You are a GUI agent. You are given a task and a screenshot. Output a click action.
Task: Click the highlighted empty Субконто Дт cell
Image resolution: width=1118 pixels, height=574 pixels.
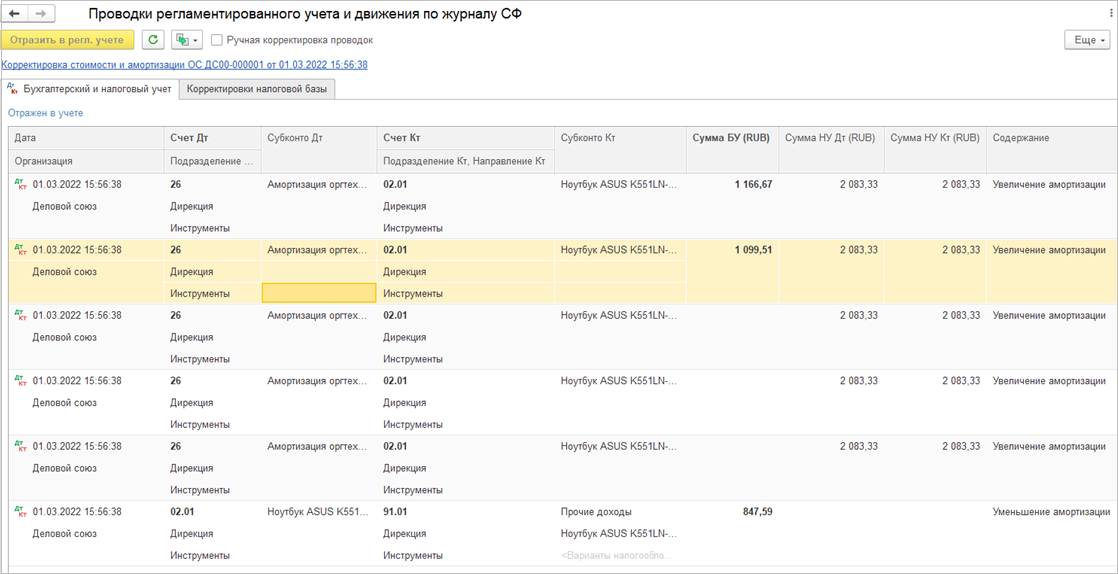click(319, 293)
